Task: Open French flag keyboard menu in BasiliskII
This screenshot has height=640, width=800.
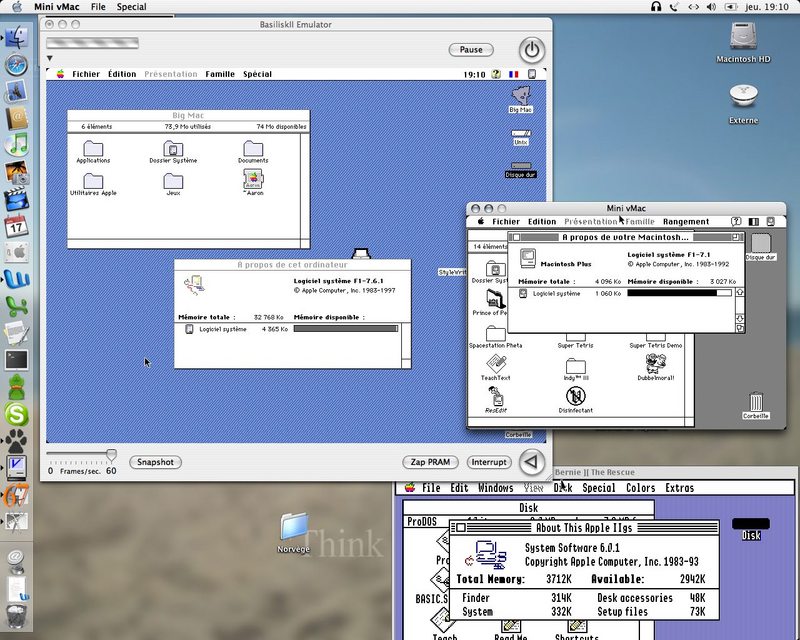Action: (x=513, y=74)
